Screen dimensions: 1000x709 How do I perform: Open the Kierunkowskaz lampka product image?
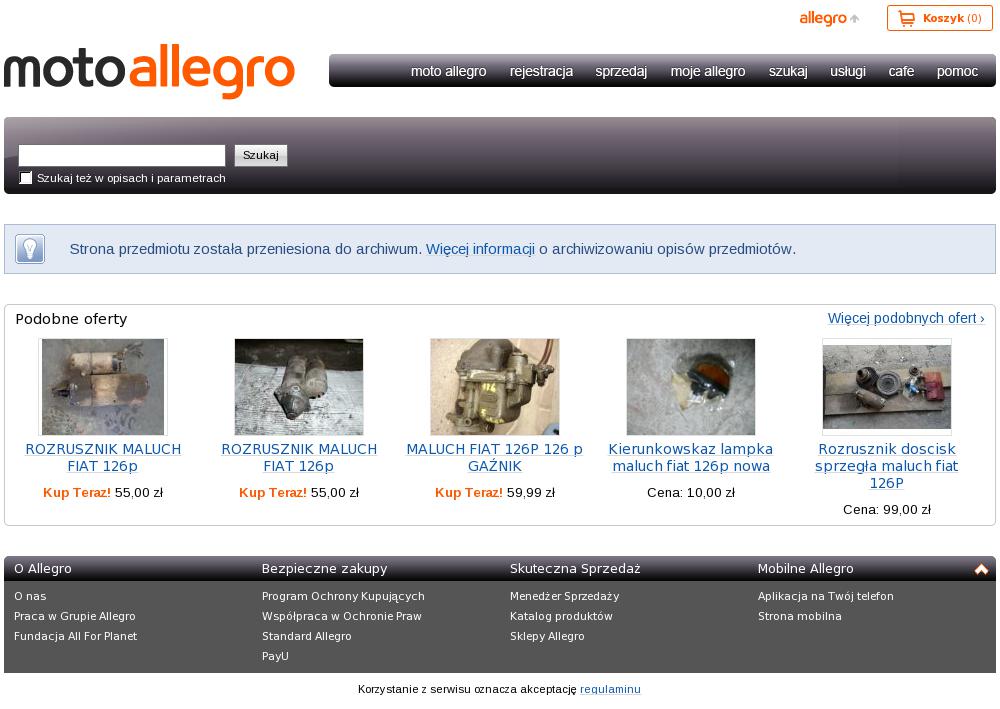(x=690, y=387)
